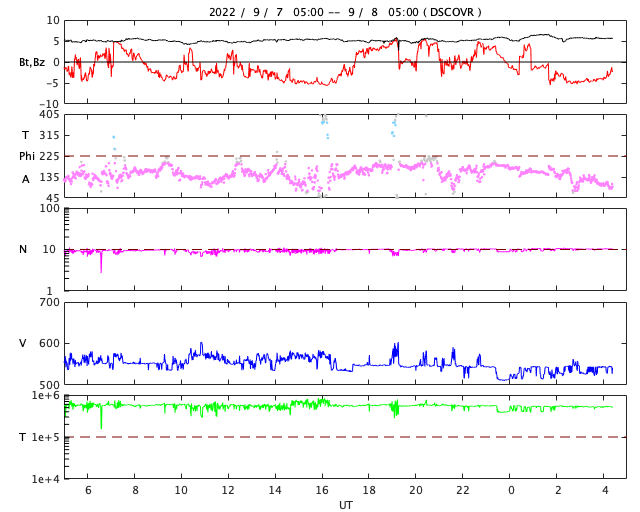Click the "A" label below Phi

26,179
